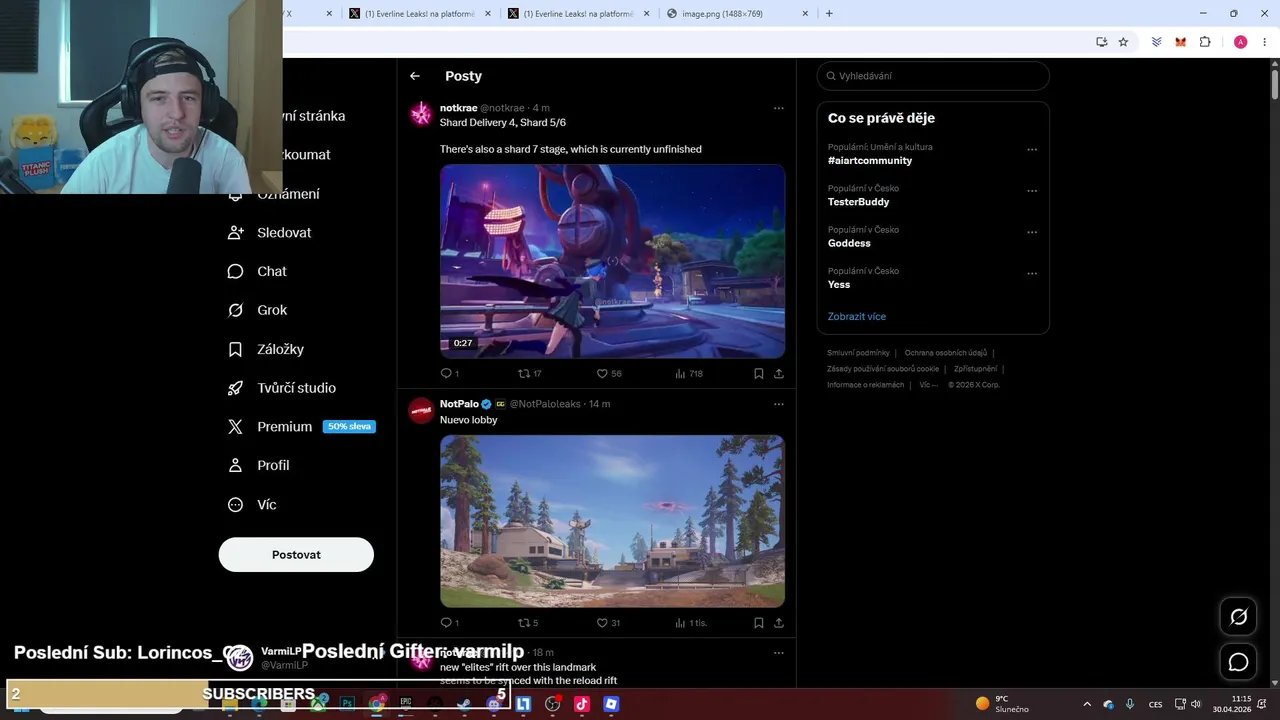Open @NotPaloleaks handle link
This screenshot has height=720, width=1280.
pyautogui.click(x=545, y=404)
